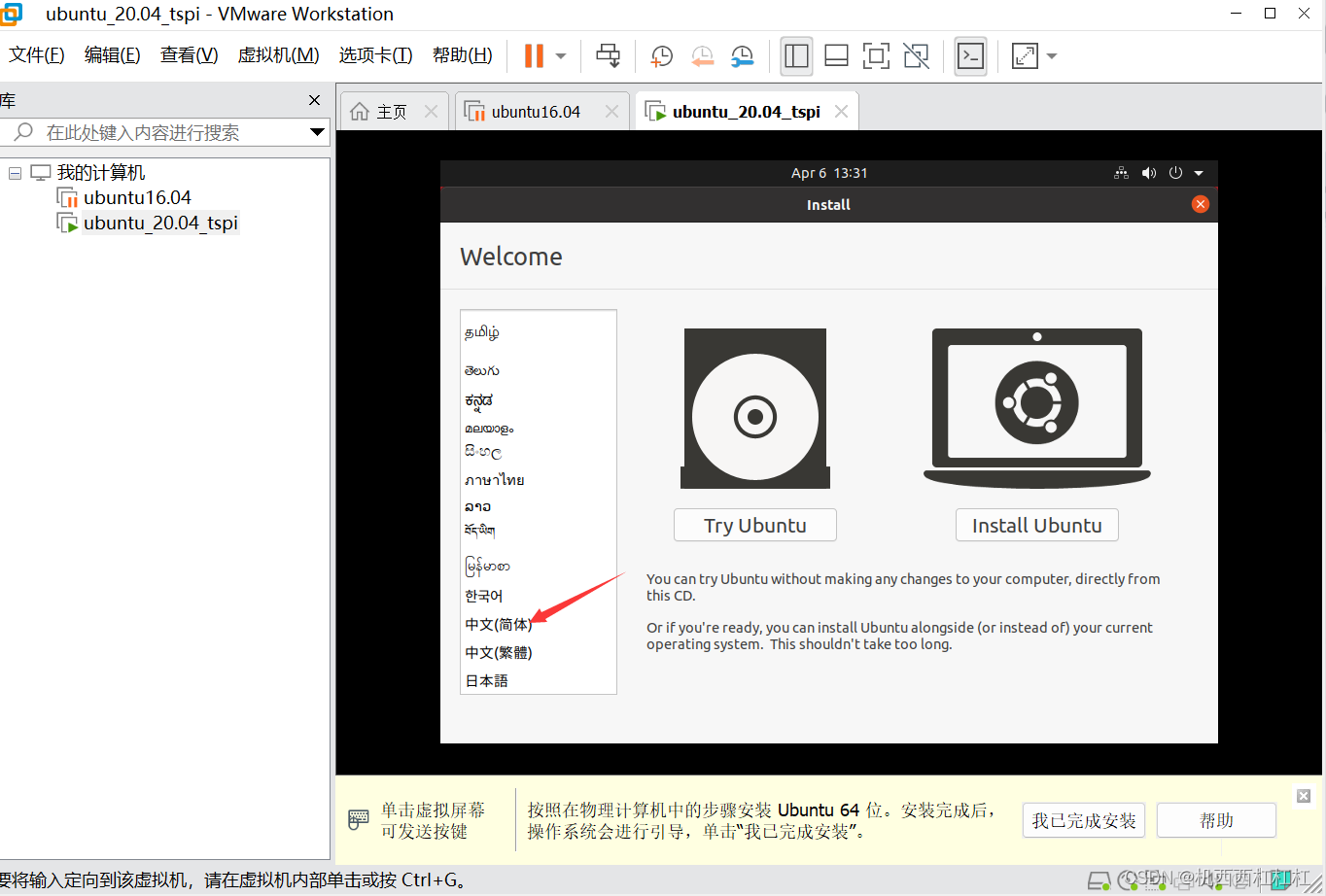
Task: Collapse the 我的计算机 tree node
Action: pyautogui.click(x=15, y=173)
